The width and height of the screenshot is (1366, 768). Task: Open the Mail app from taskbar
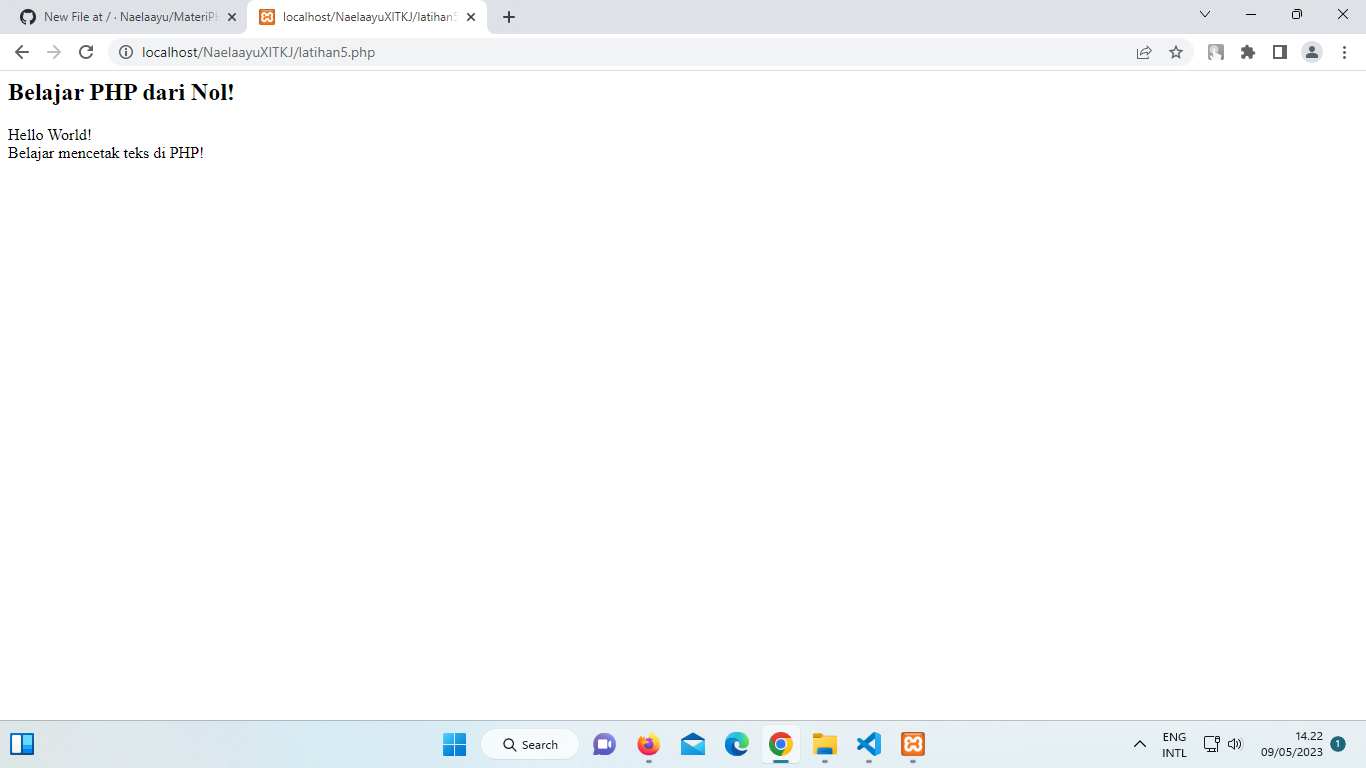tap(693, 744)
